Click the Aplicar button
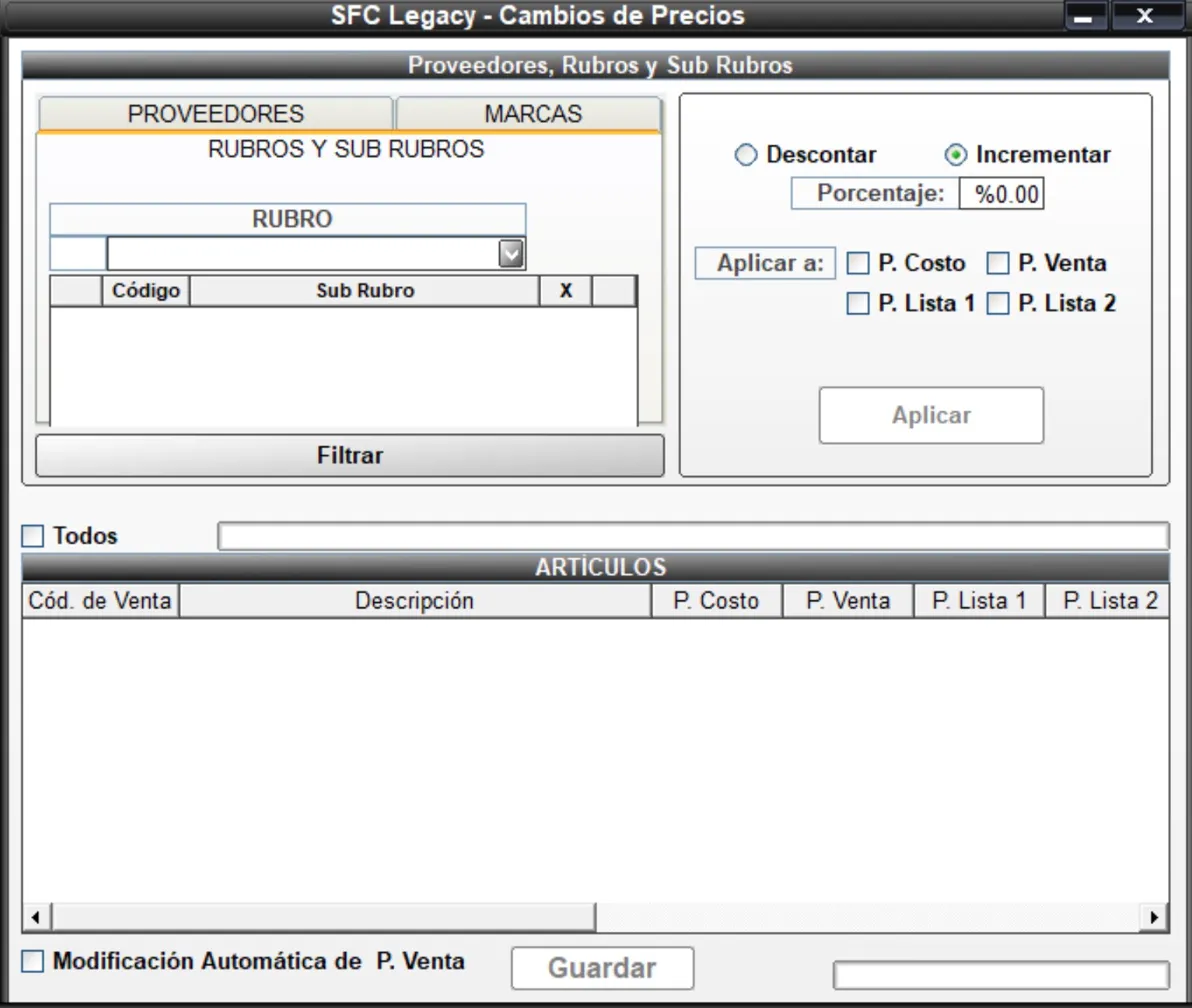 tap(931, 415)
